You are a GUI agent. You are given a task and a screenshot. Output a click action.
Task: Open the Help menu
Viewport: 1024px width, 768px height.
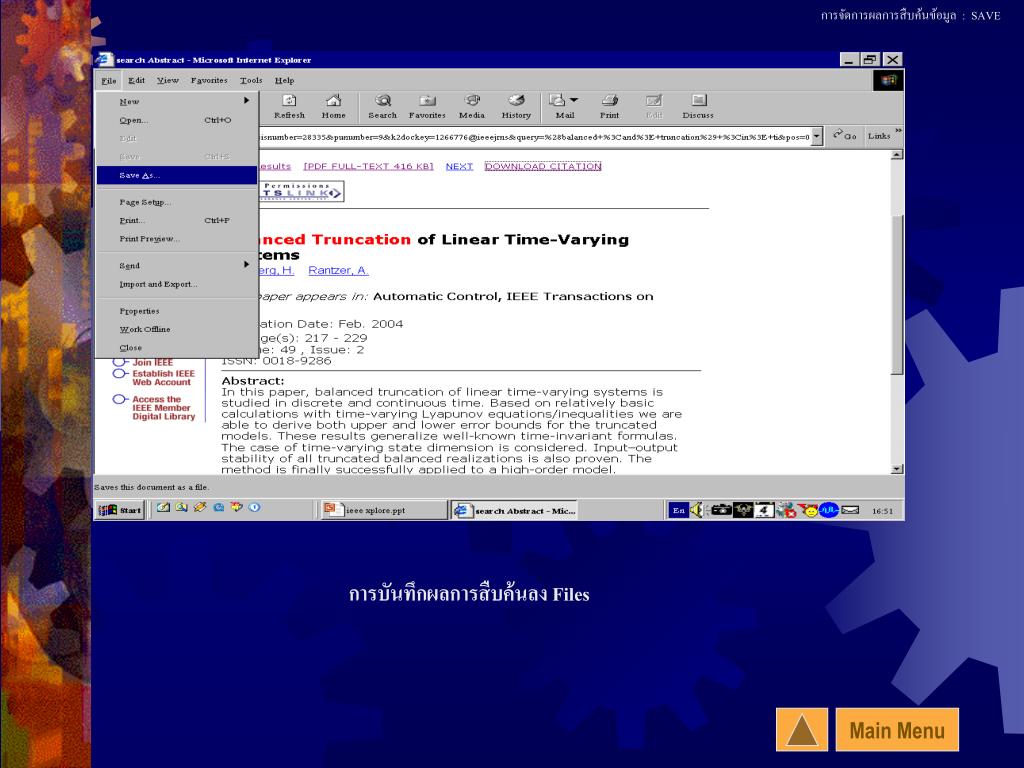284,80
